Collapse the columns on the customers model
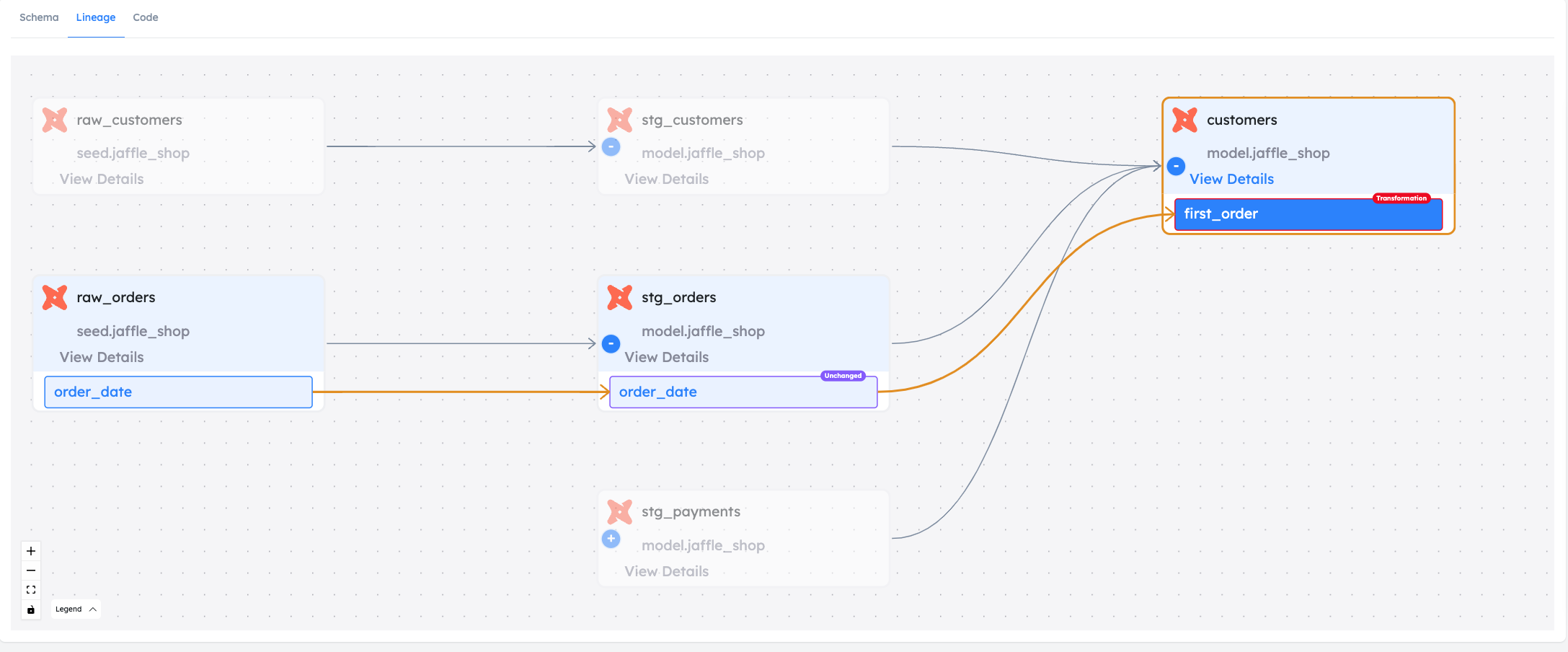The height and width of the screenshot is (652, 1568). click(1176, 166)
